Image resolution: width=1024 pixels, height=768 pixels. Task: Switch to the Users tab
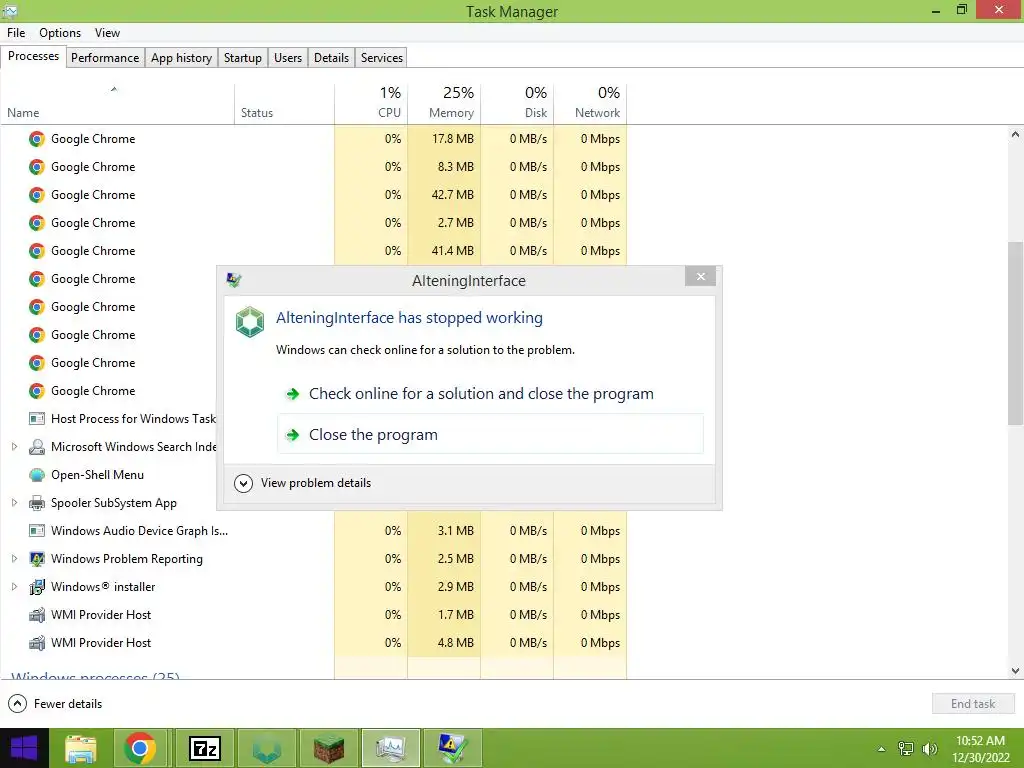287,57
